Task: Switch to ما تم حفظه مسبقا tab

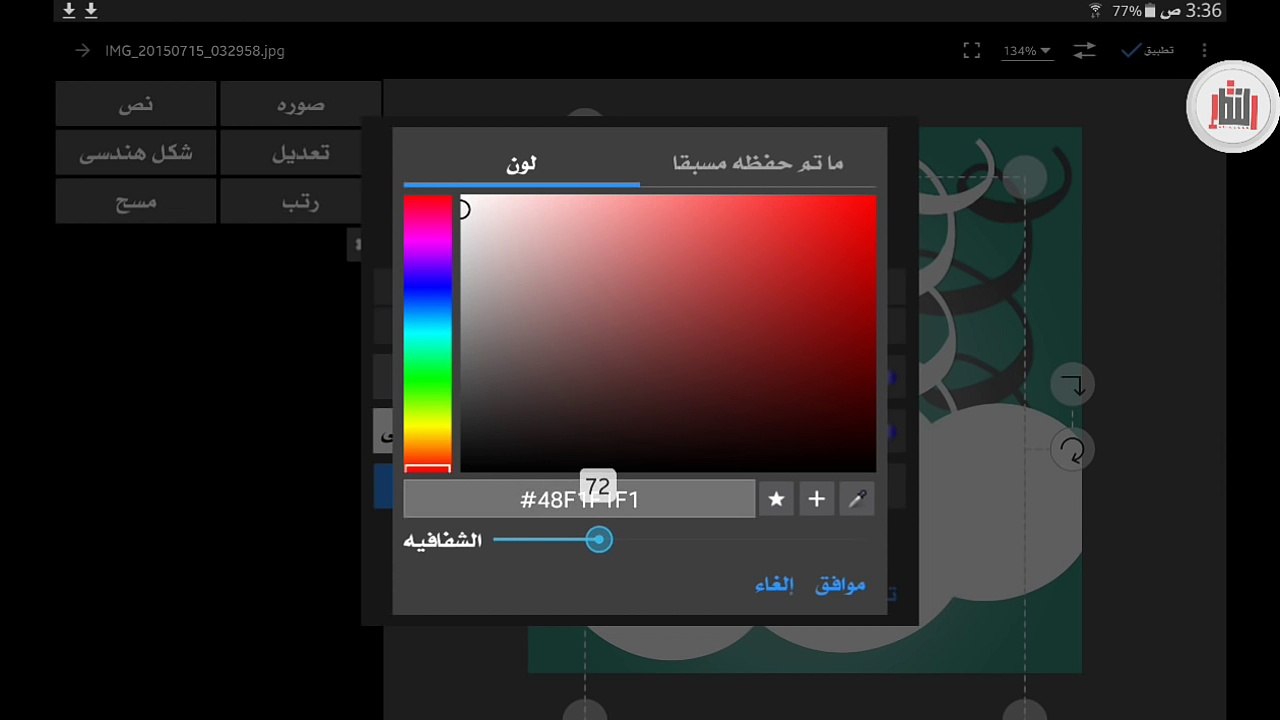Action: (758, 163)
